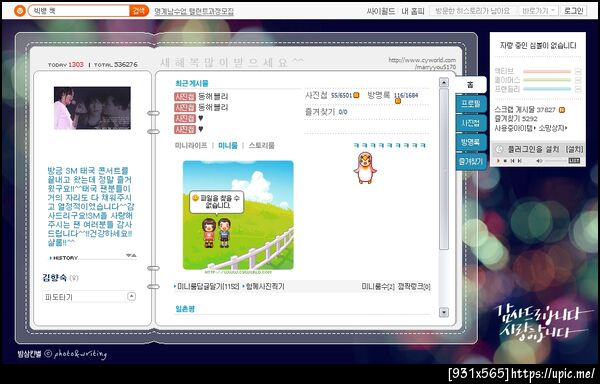Click the 일촌평 section heading
This screenshot has width=600, height=384.
click(185, 309)
